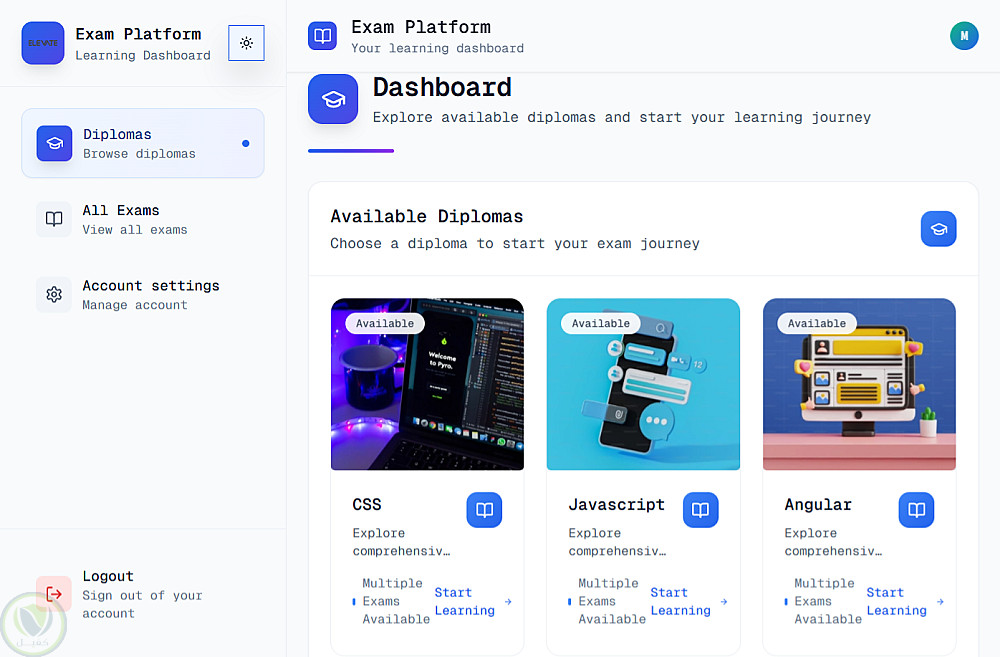Click the Available badge on the Javascript image

(x=600, y=323)
